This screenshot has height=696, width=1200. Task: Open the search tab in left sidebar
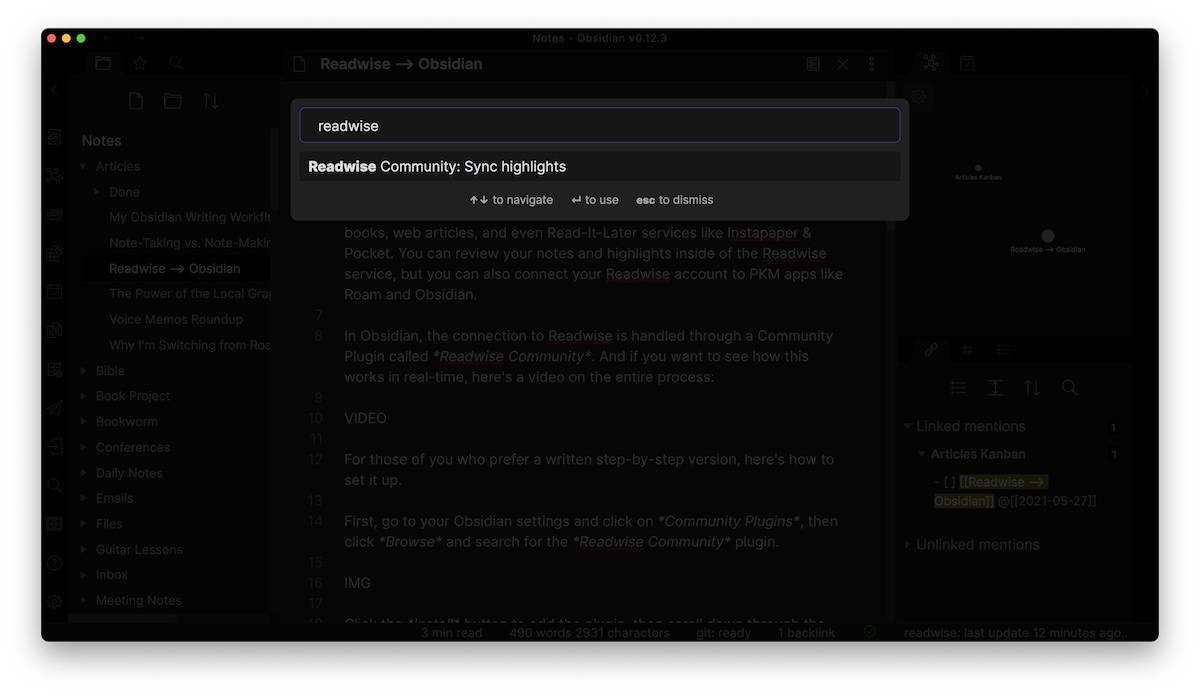[x=176, y=63]
